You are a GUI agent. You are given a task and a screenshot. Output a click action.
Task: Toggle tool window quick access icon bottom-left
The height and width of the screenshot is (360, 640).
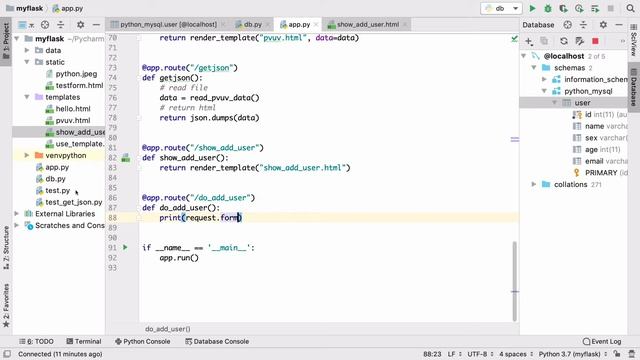coord(7,354)
